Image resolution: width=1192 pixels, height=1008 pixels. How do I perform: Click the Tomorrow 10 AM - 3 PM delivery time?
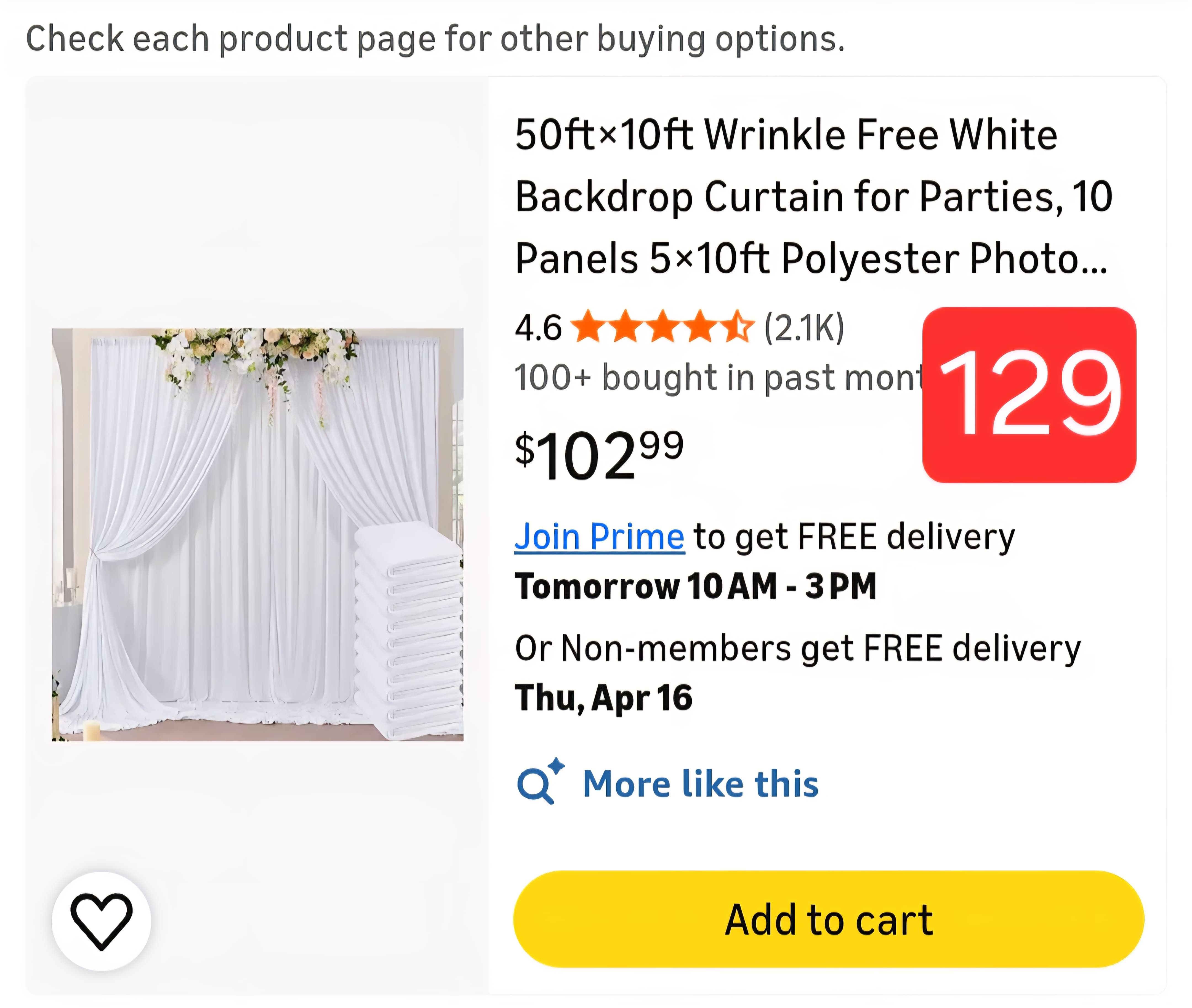pos(695,586)
